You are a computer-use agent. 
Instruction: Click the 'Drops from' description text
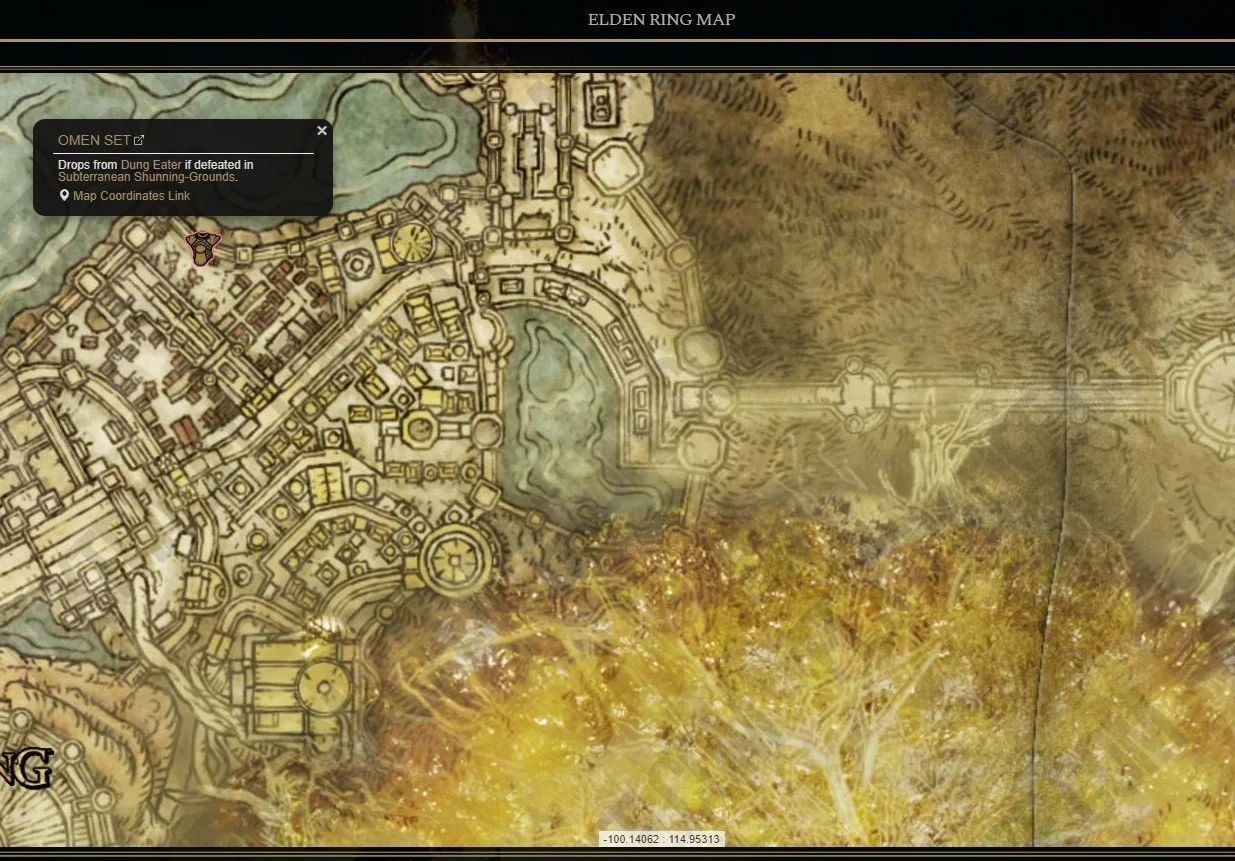88,164
